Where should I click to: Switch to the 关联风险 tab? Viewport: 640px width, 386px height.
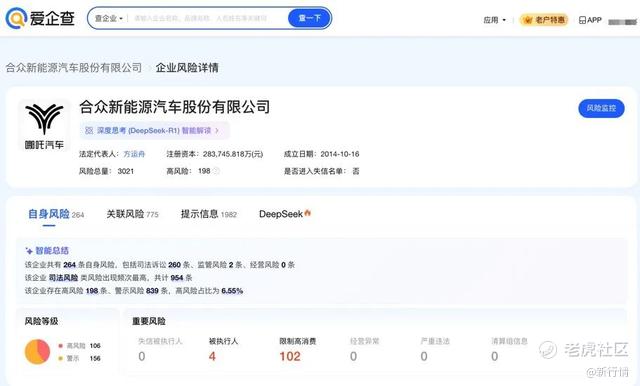click(x=132, y=214)
